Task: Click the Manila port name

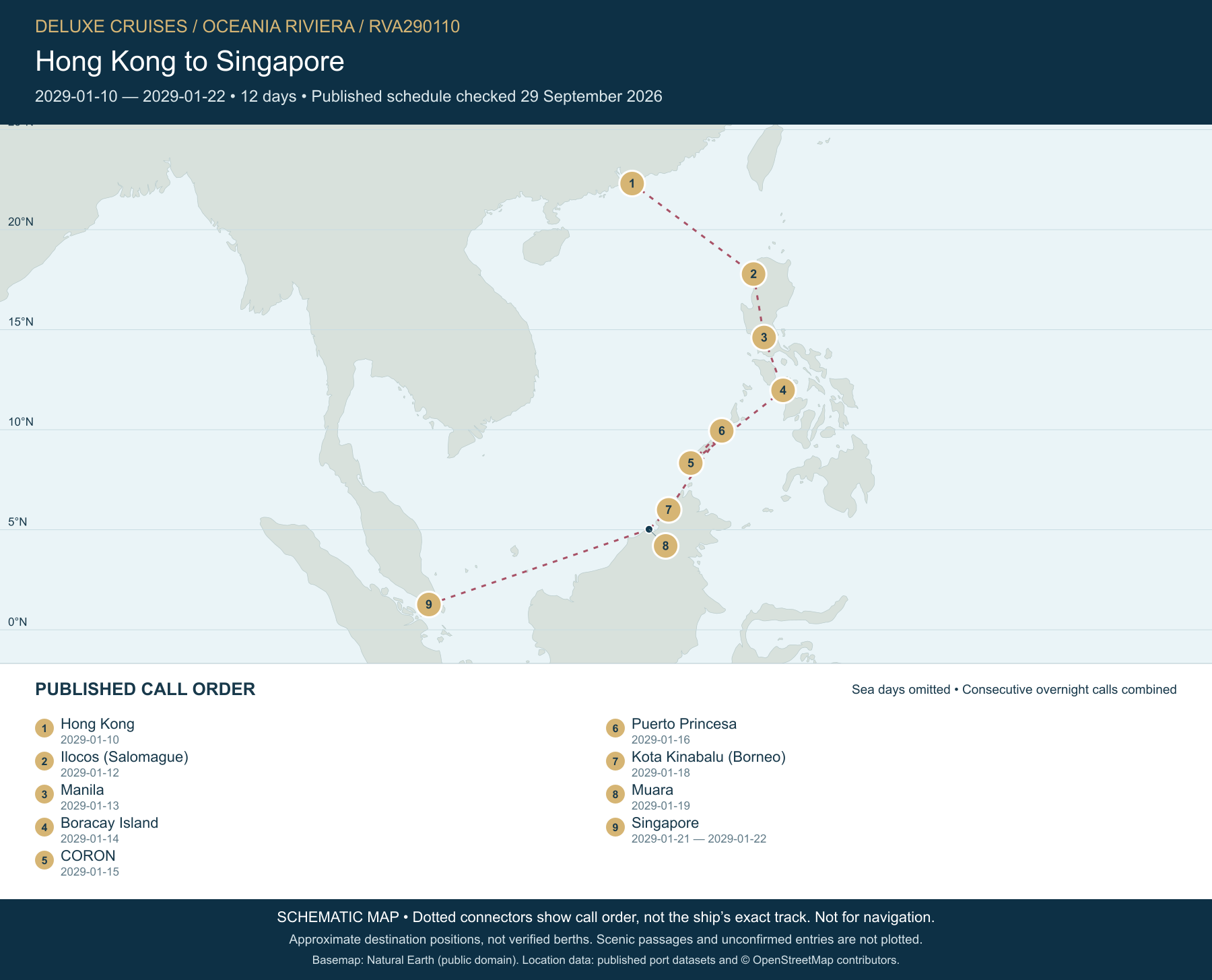Action: tap(82, 790)
